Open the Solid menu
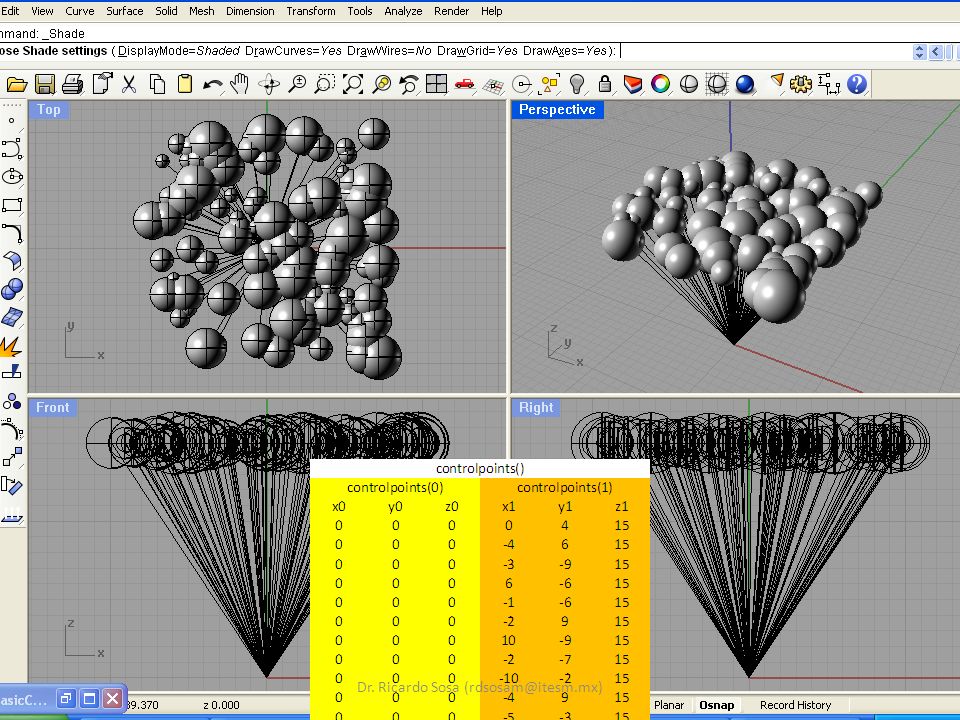Screen dimensions: 960x720 coord(166,11)
